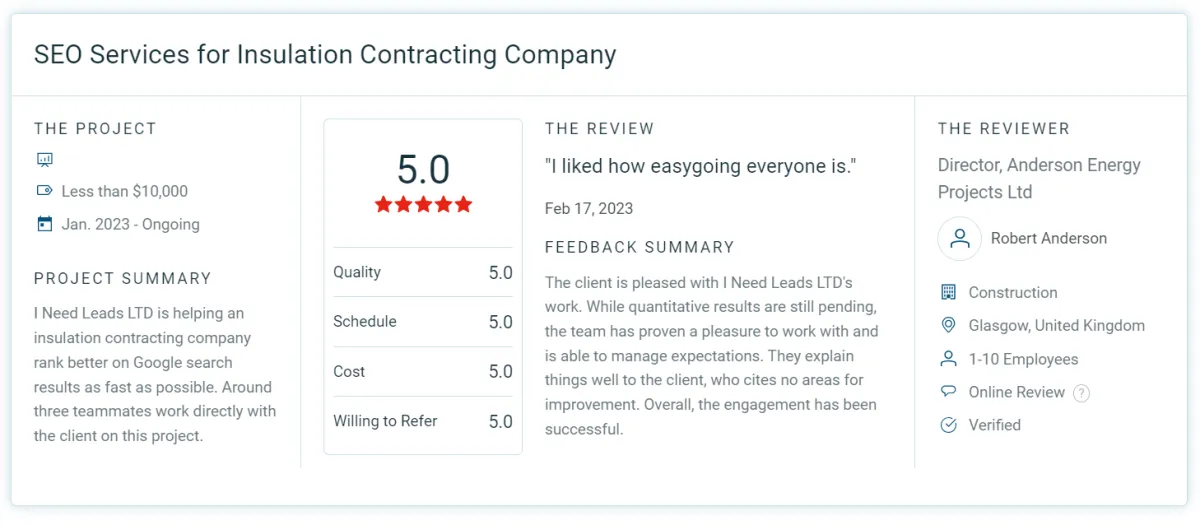Select the Quality rating row
This screenshot has width=1200, height=525.
tap(422, 272)
